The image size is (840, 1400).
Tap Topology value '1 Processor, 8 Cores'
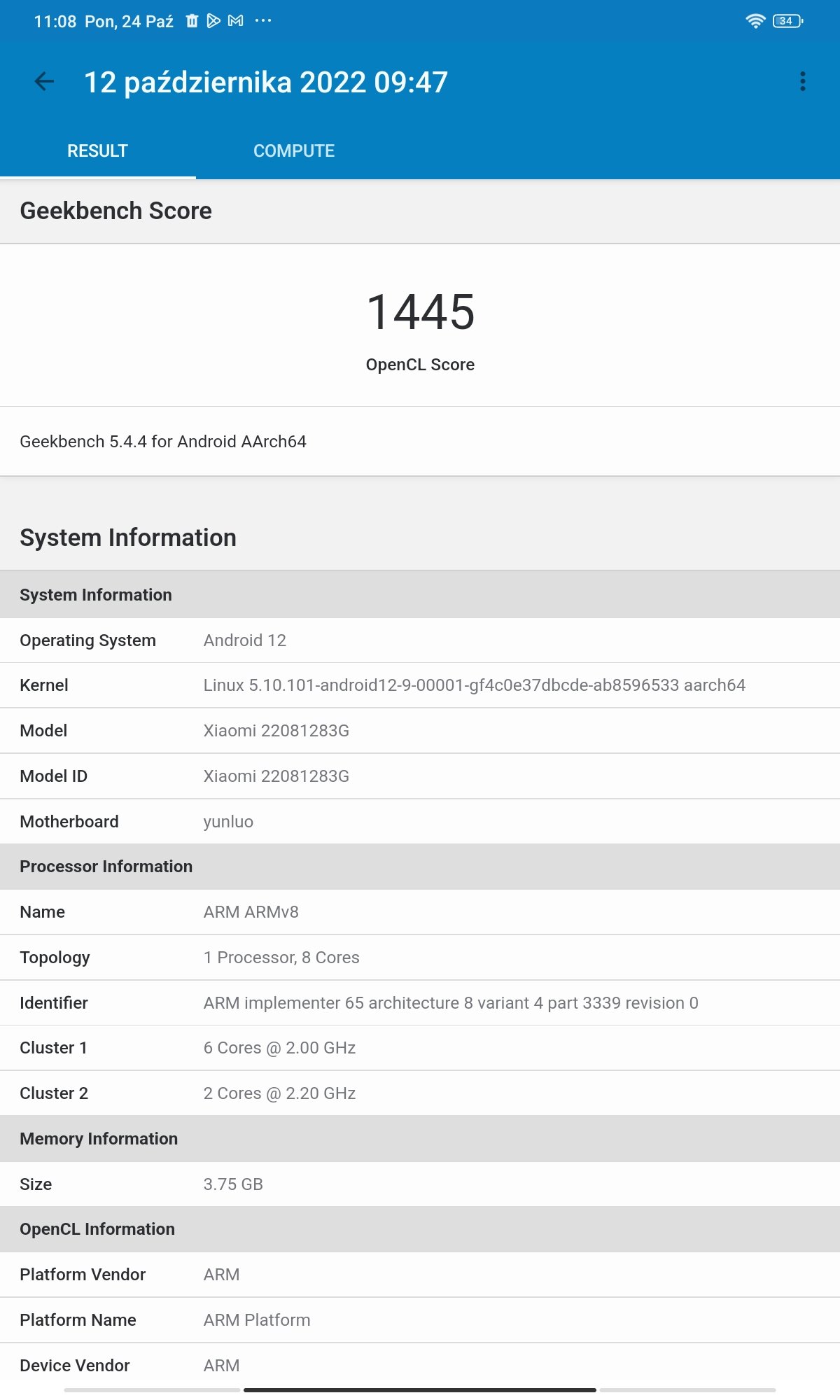pyautogui.click(x=281, y=958)
